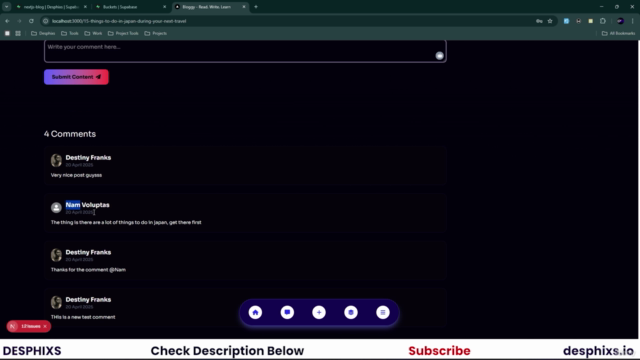Viewport: 640px width, 360px height.
Task: Click the localhost address bar
Action: pyautogui.click(x=286, y=21)
